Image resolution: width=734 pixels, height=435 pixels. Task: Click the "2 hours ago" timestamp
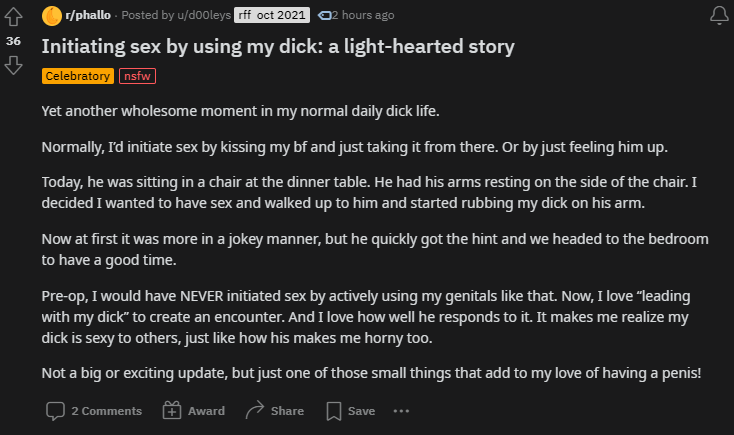[x=362, y=15]
